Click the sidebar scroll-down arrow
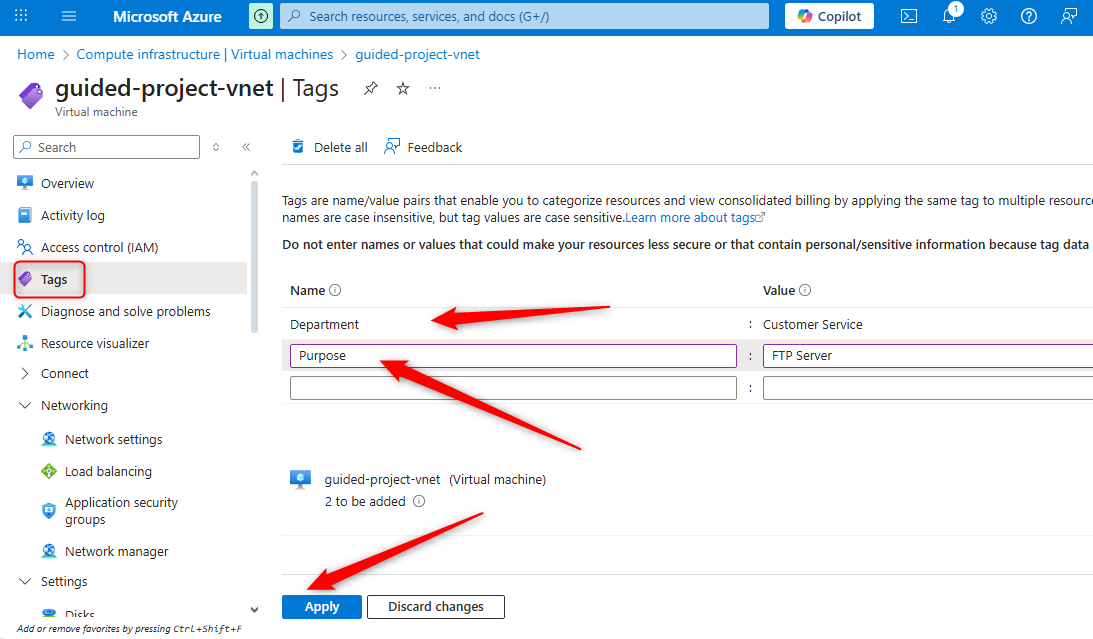 (x=254, y=610)
